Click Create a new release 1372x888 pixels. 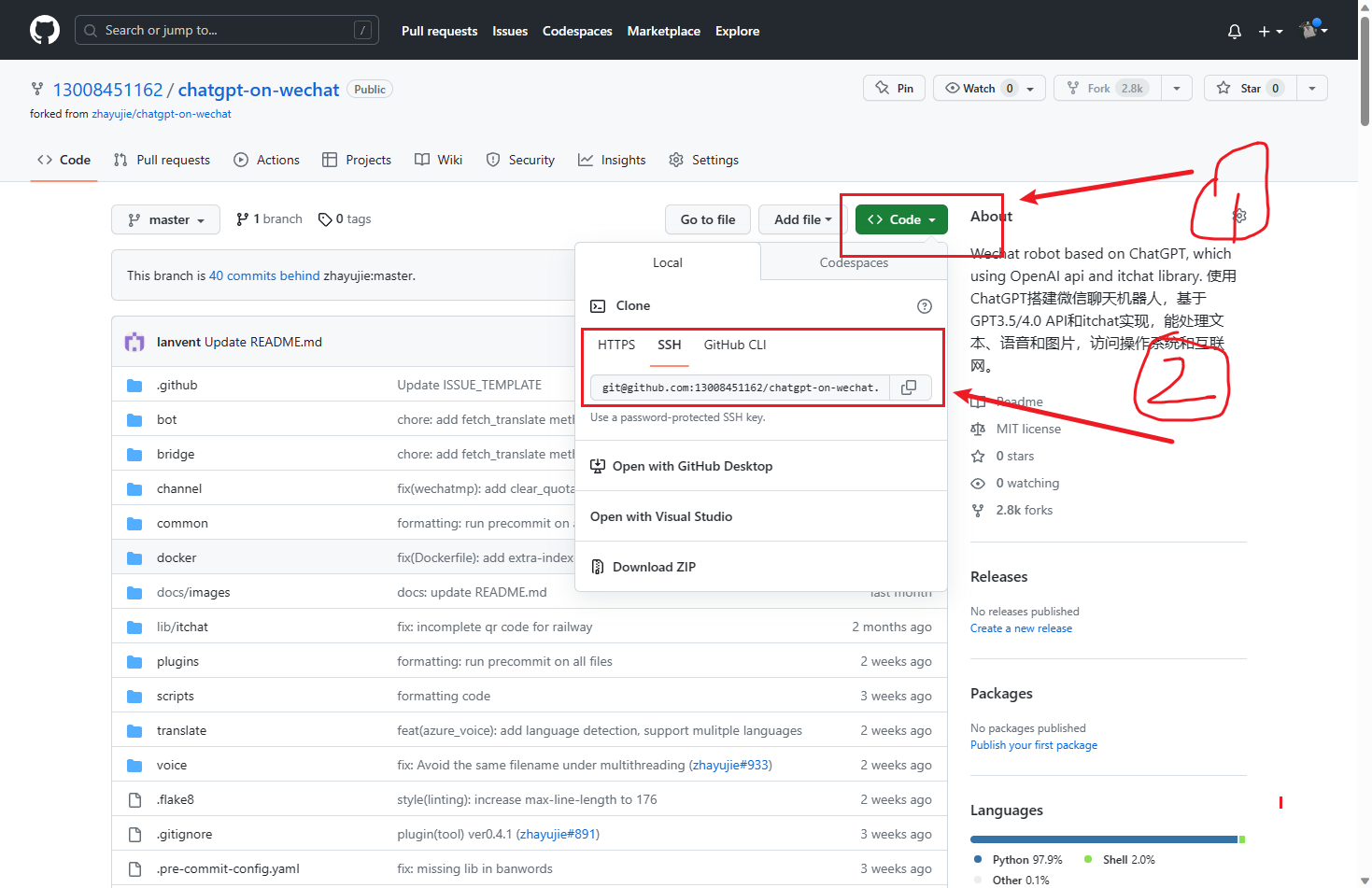[1021, 628]
